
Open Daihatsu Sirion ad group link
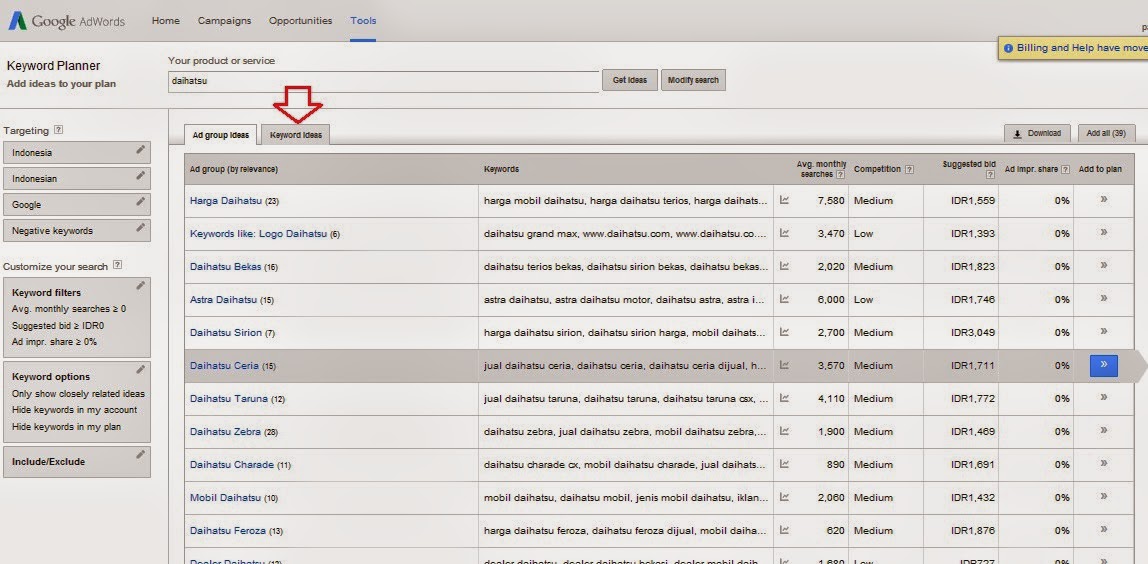(226, 332)
